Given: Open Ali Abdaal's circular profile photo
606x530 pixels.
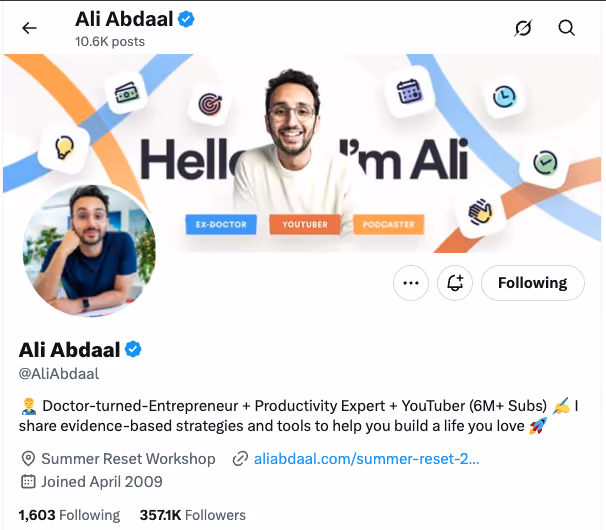Looking at the screenshot, I should pyautogui.click(x=90, y=250).
